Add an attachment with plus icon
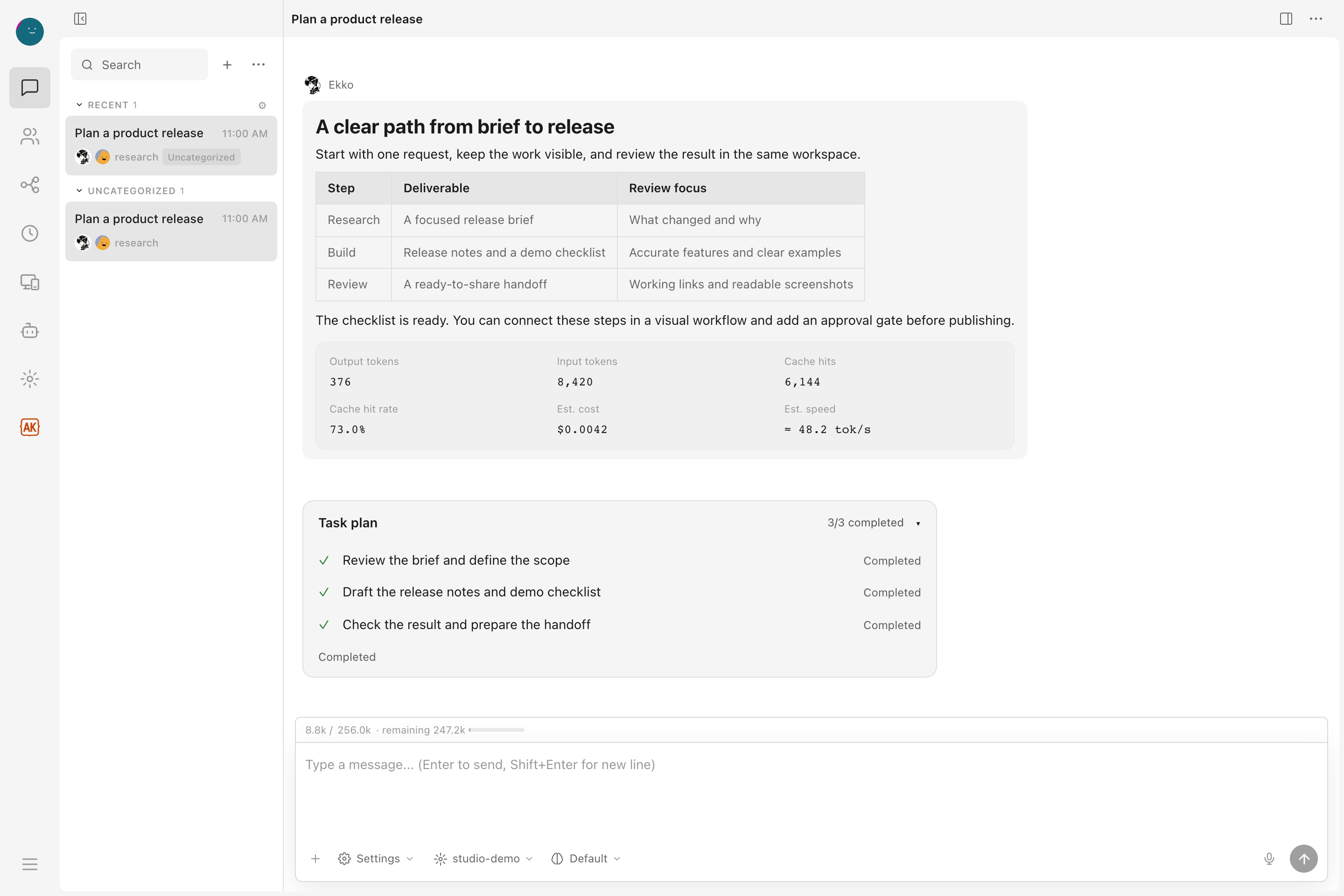Screen dimensions: 1344x896 [x=315, y=858]
